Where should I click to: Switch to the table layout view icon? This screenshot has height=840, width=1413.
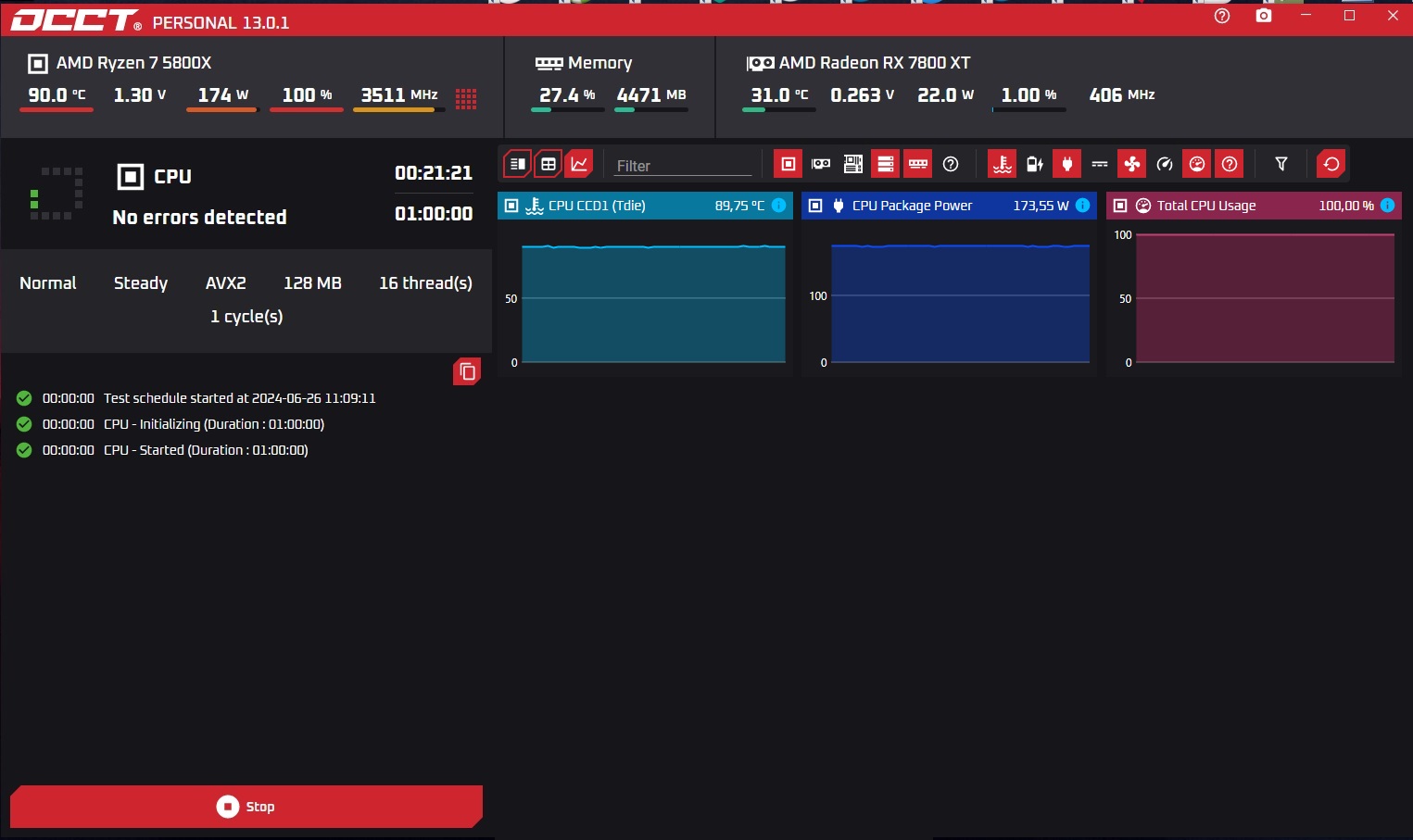(549, 164)
